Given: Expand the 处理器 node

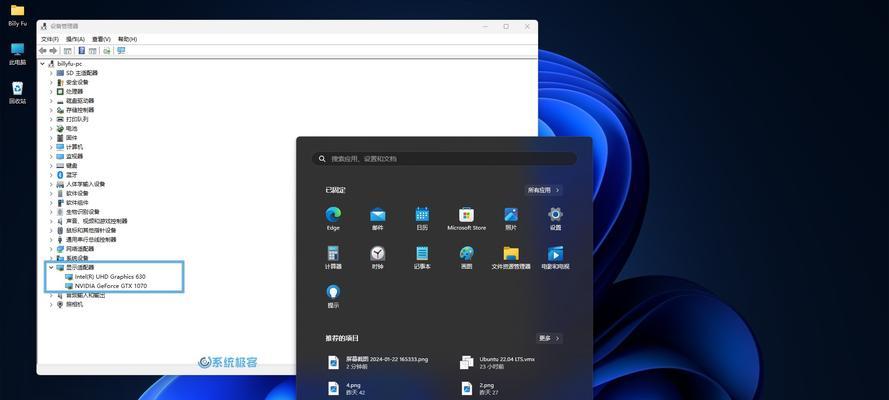Looking at the screenshot, I should tap(51, 91).
